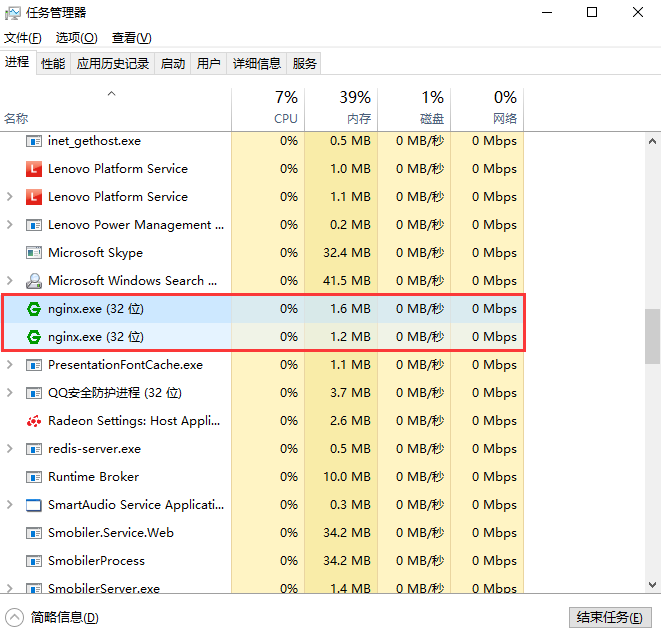Select the Radeon Settings: Host Appli... row

[262, 421]
